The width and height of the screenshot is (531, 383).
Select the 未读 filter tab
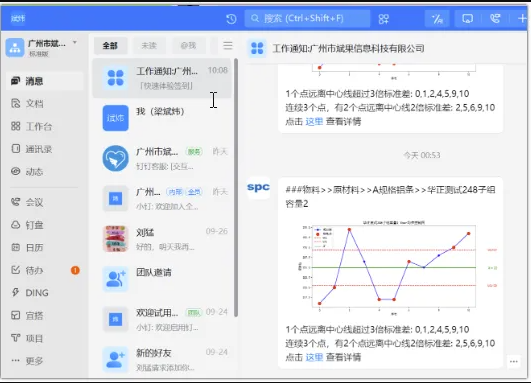(149, 45)
